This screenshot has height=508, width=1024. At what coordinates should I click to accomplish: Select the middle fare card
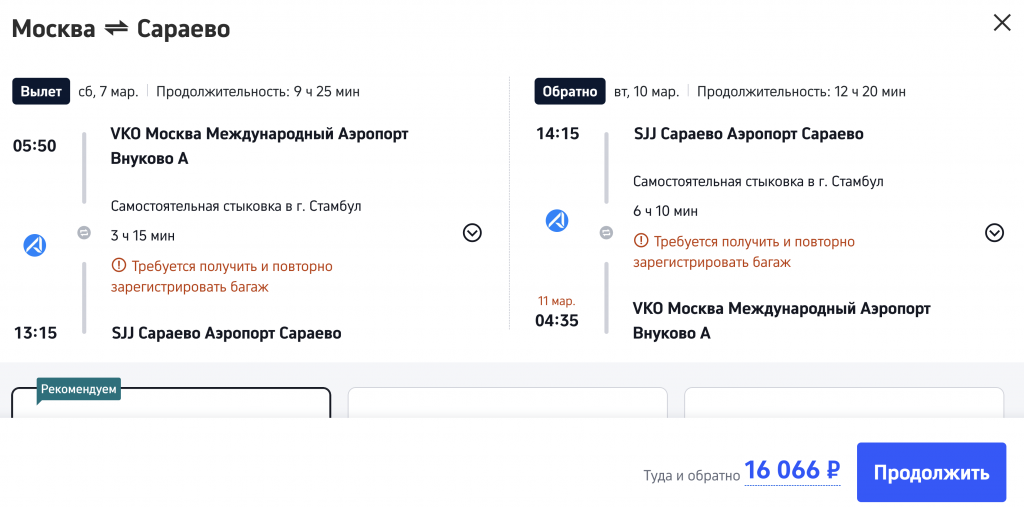coord(507,403)
